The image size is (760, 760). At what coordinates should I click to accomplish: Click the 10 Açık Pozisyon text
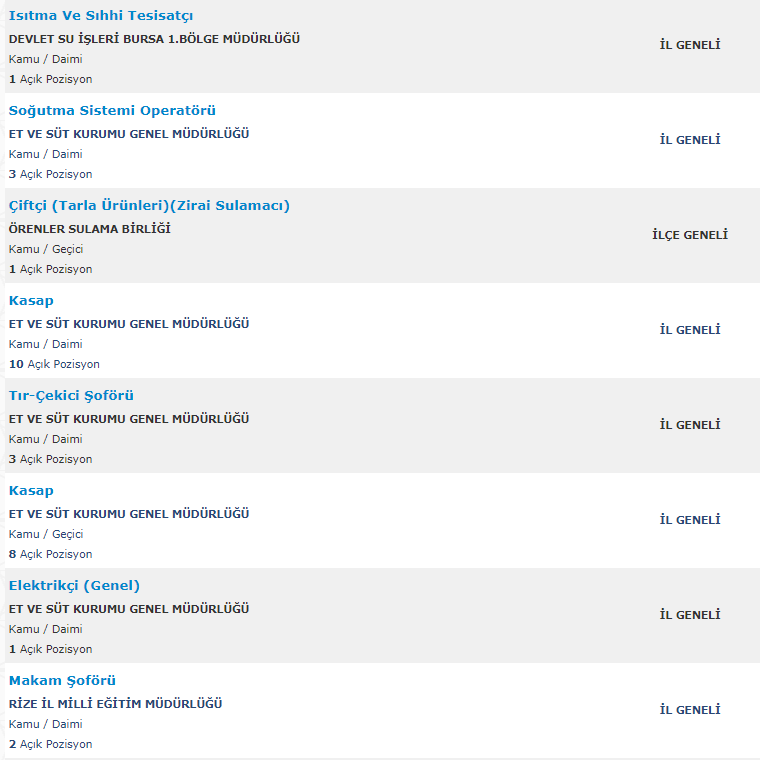(54, 364)
